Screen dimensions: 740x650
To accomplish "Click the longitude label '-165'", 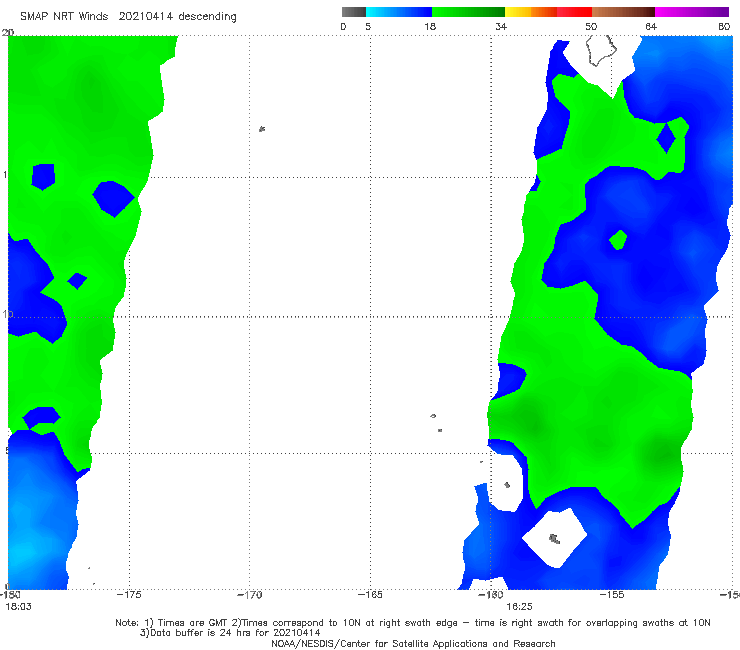I will point(370,595).
